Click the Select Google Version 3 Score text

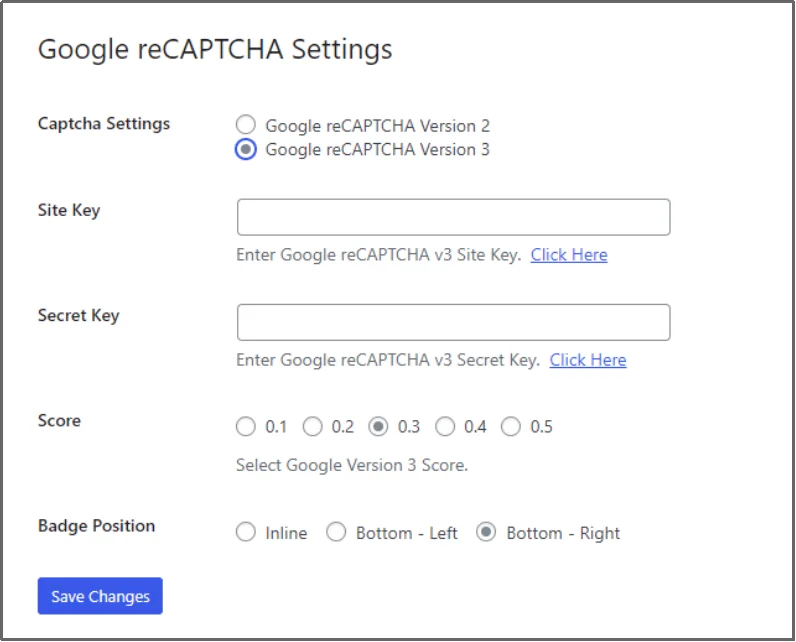[x=352, y=465]
